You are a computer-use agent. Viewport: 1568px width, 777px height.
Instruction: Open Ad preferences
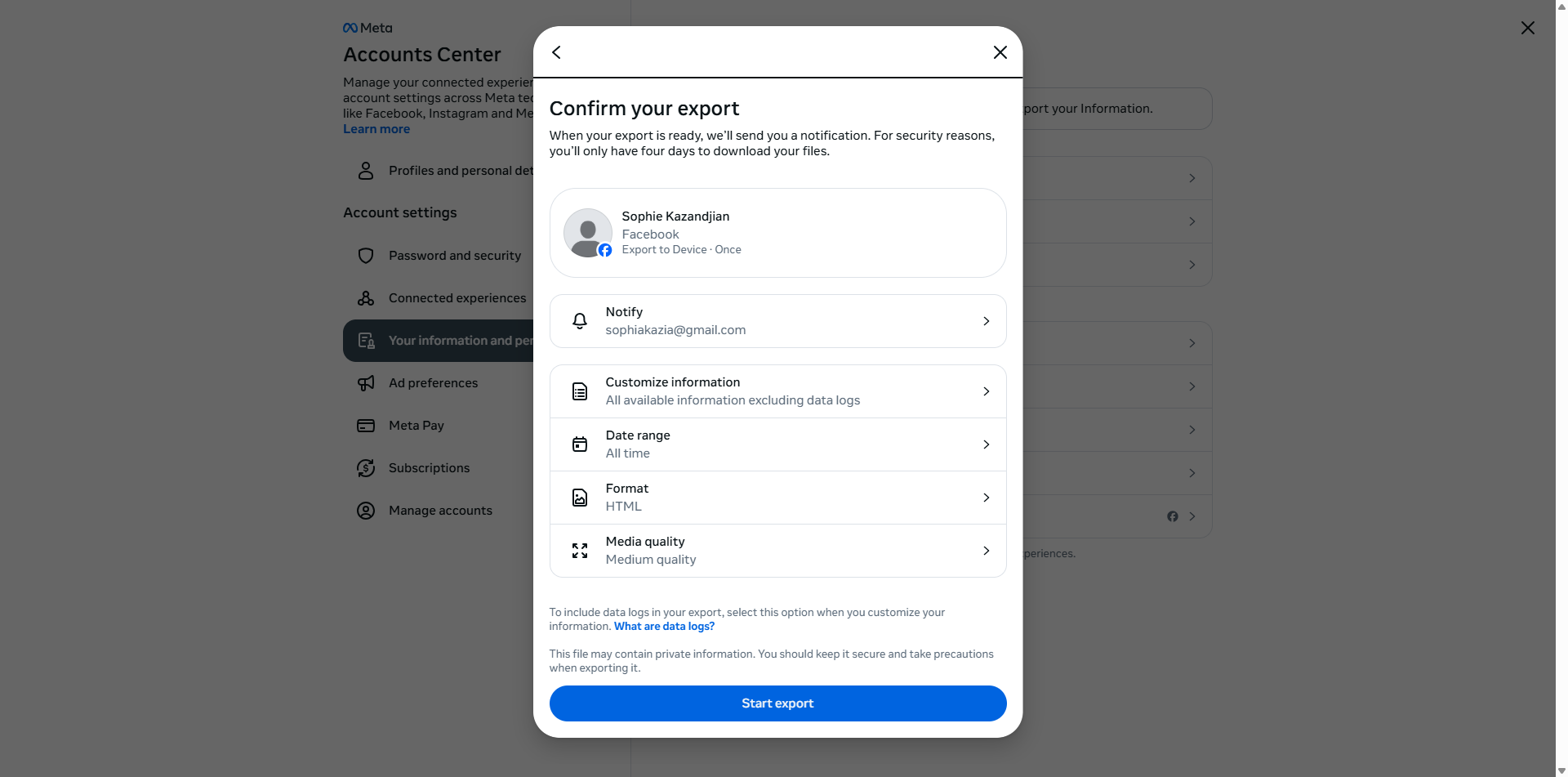(439, 383)
